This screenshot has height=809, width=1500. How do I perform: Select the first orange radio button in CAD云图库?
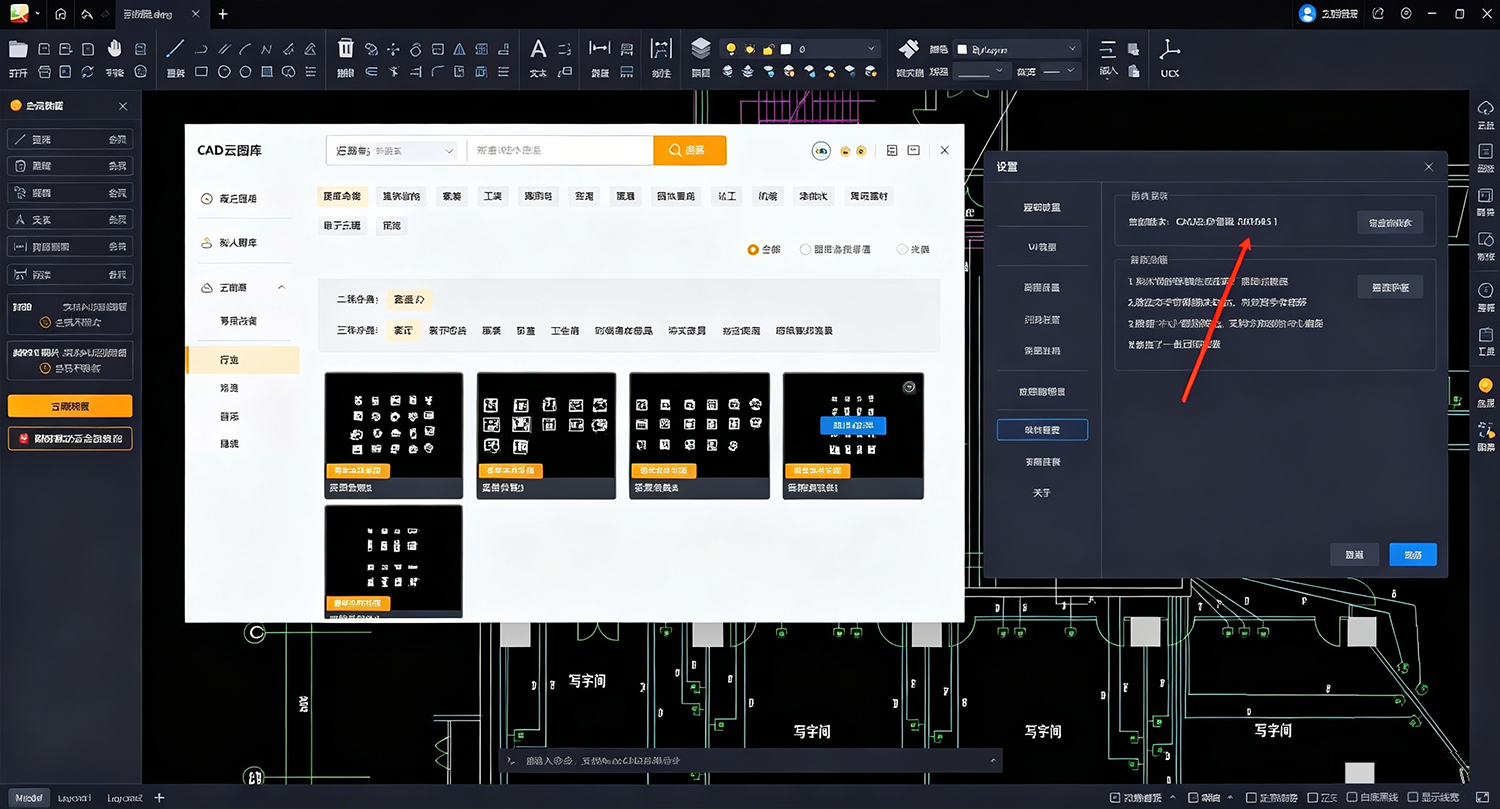coord(753,249)
